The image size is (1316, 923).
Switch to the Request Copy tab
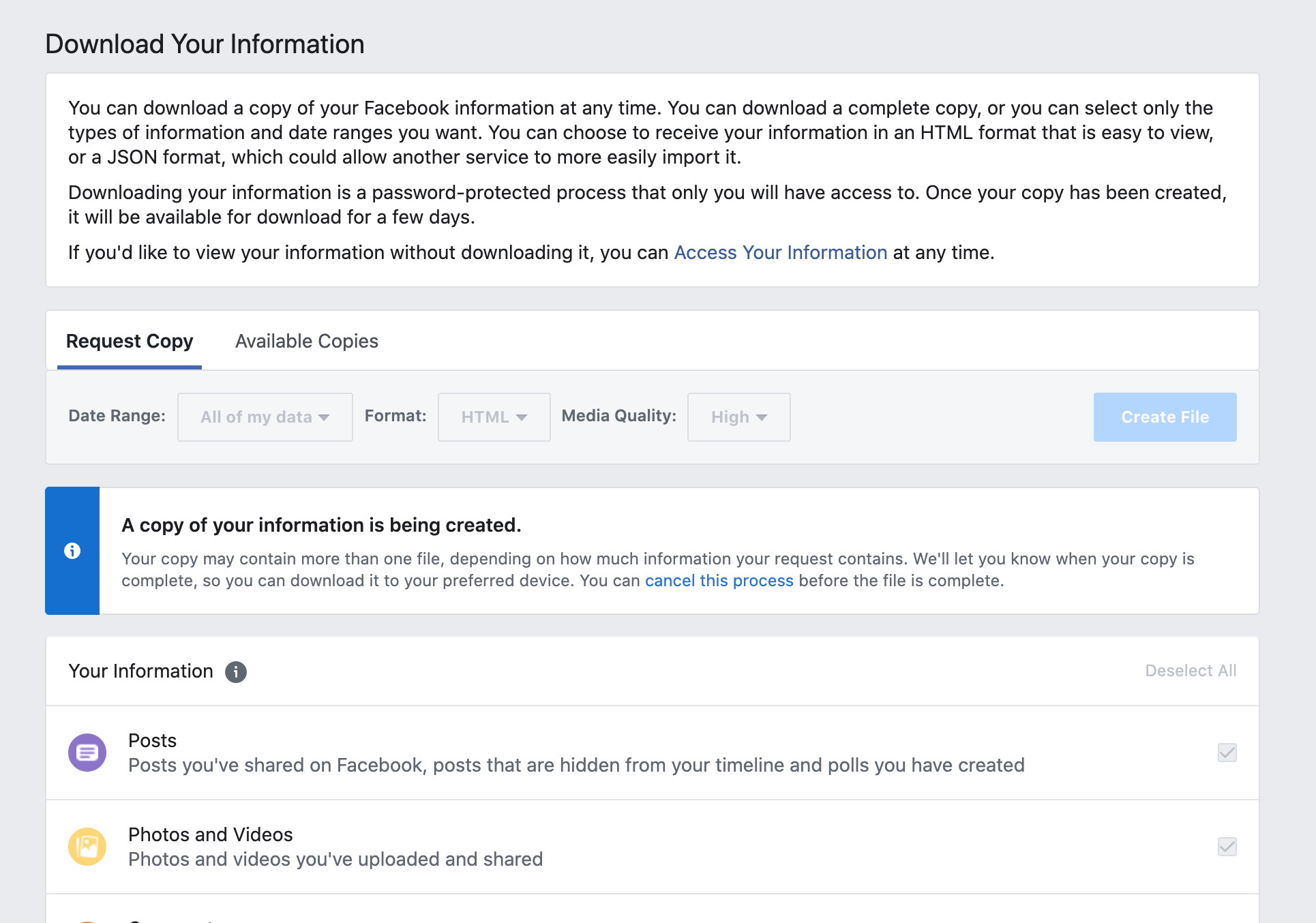(130, 341)
